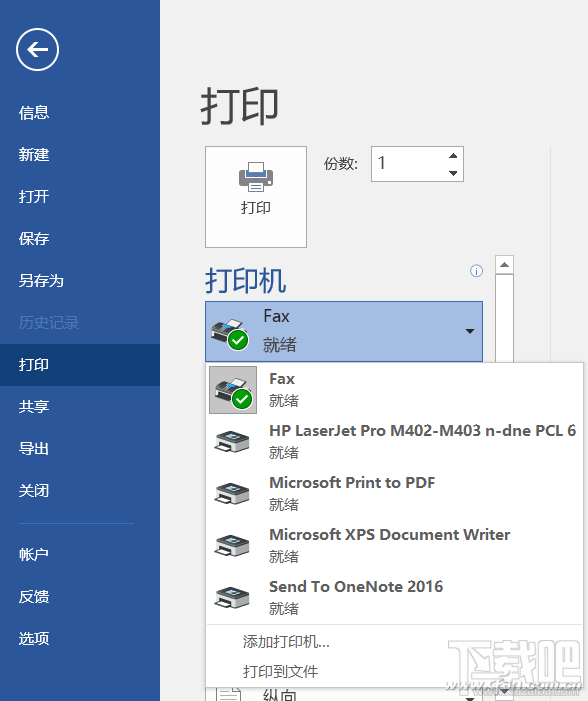Decrease copies with the down spinner arrow
The width and height of the screenshot is (588, 701).
(453, 173)
